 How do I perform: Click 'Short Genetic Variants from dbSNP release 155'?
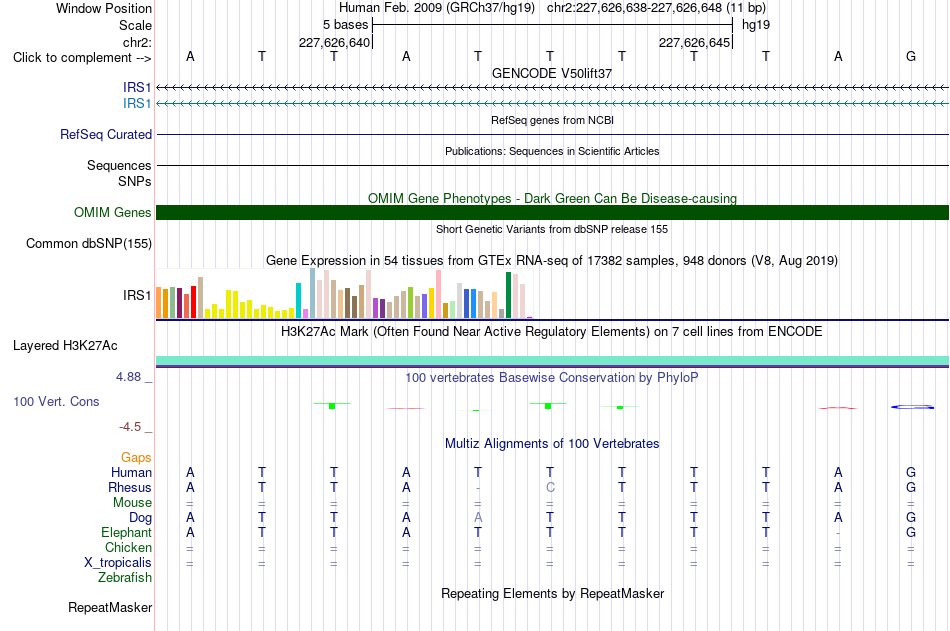[x=552, y=229]
